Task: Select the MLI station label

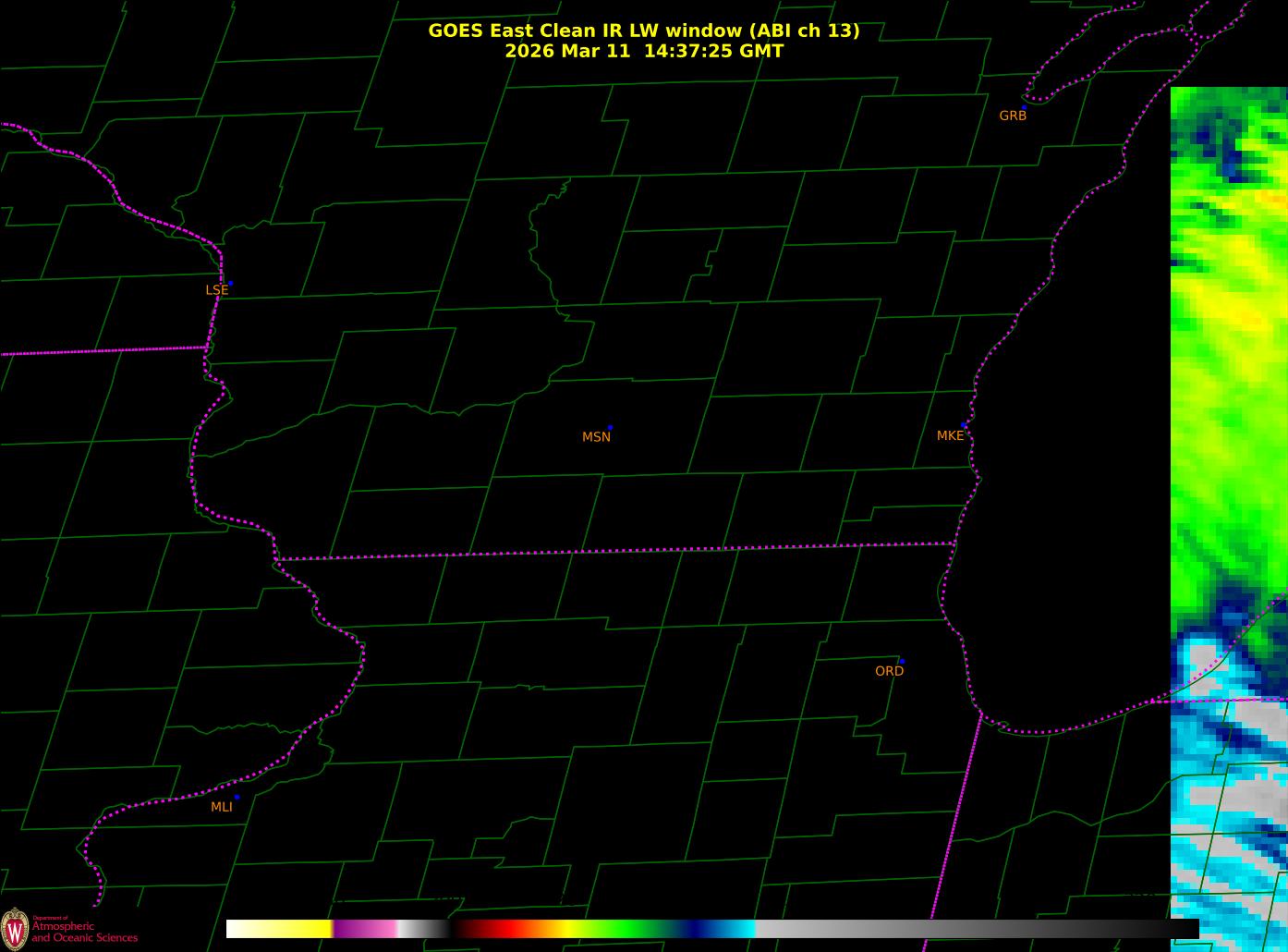Action: (222, 807)
